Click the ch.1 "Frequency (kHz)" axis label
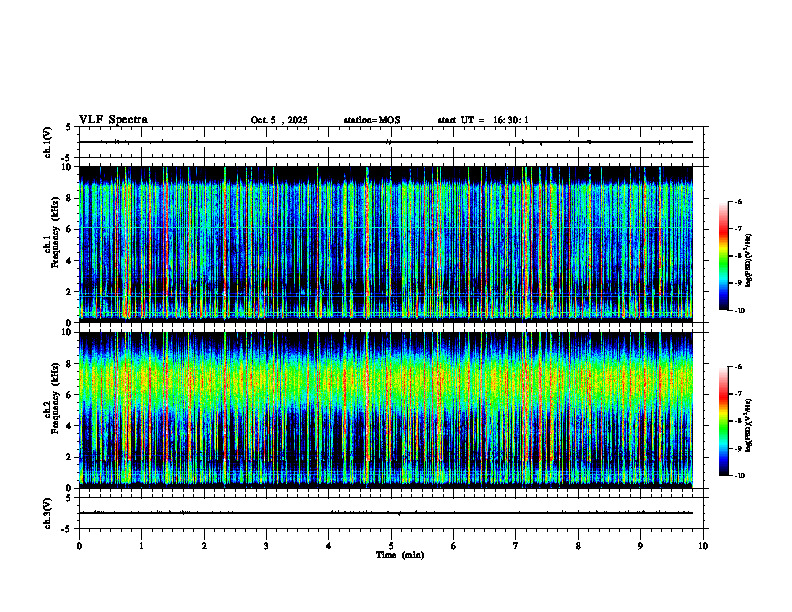 (x=55, y=232)
